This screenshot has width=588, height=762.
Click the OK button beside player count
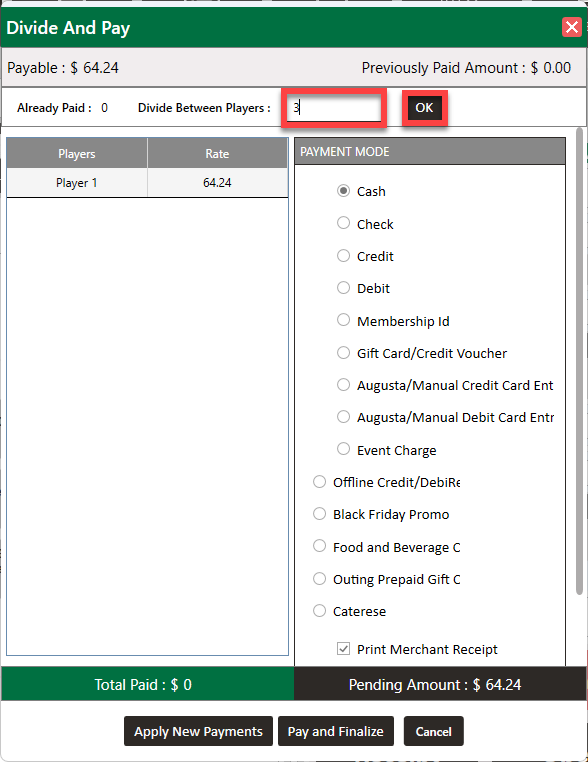(424, 108)
